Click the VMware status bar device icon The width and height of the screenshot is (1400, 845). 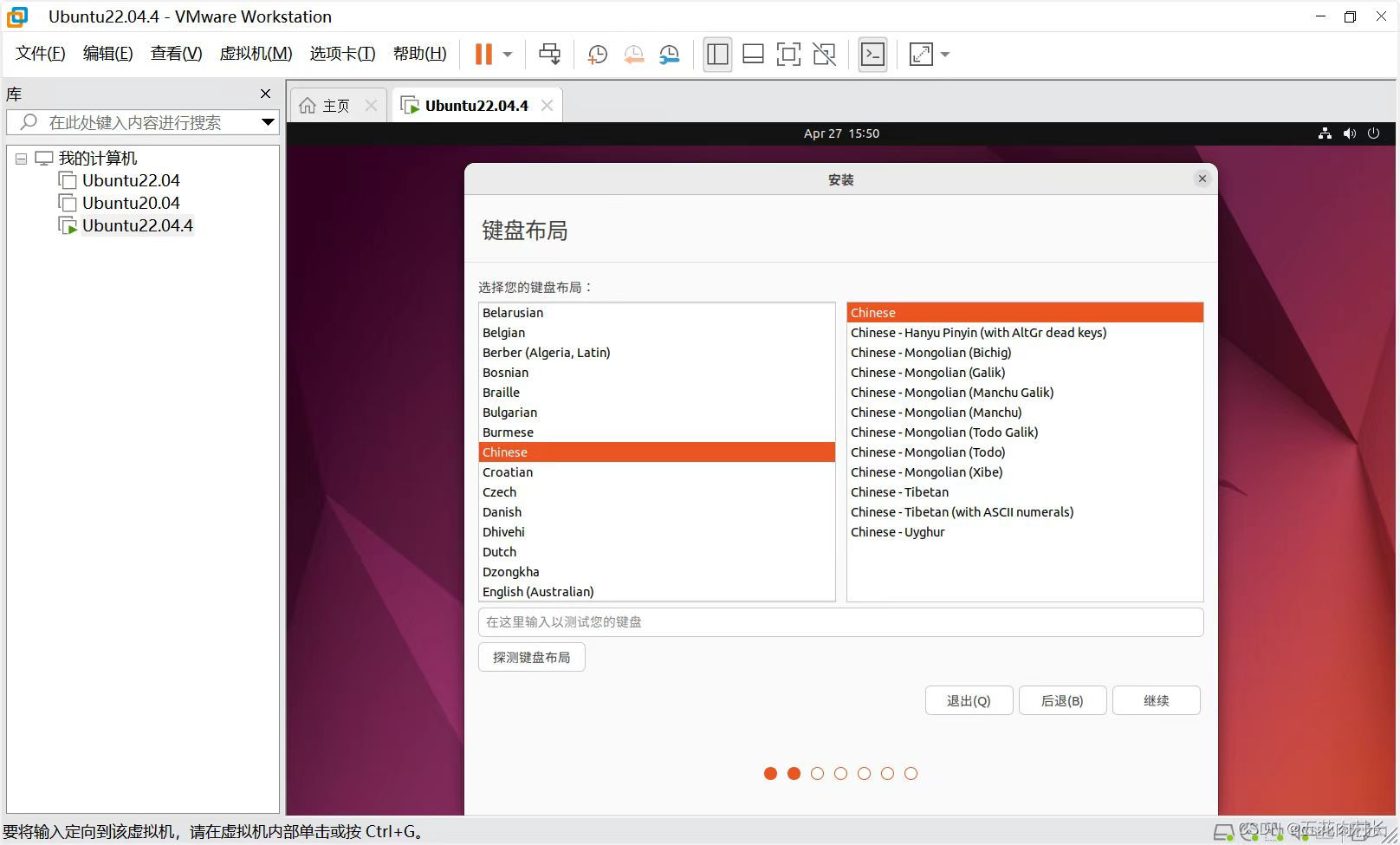pos(1223,833)
